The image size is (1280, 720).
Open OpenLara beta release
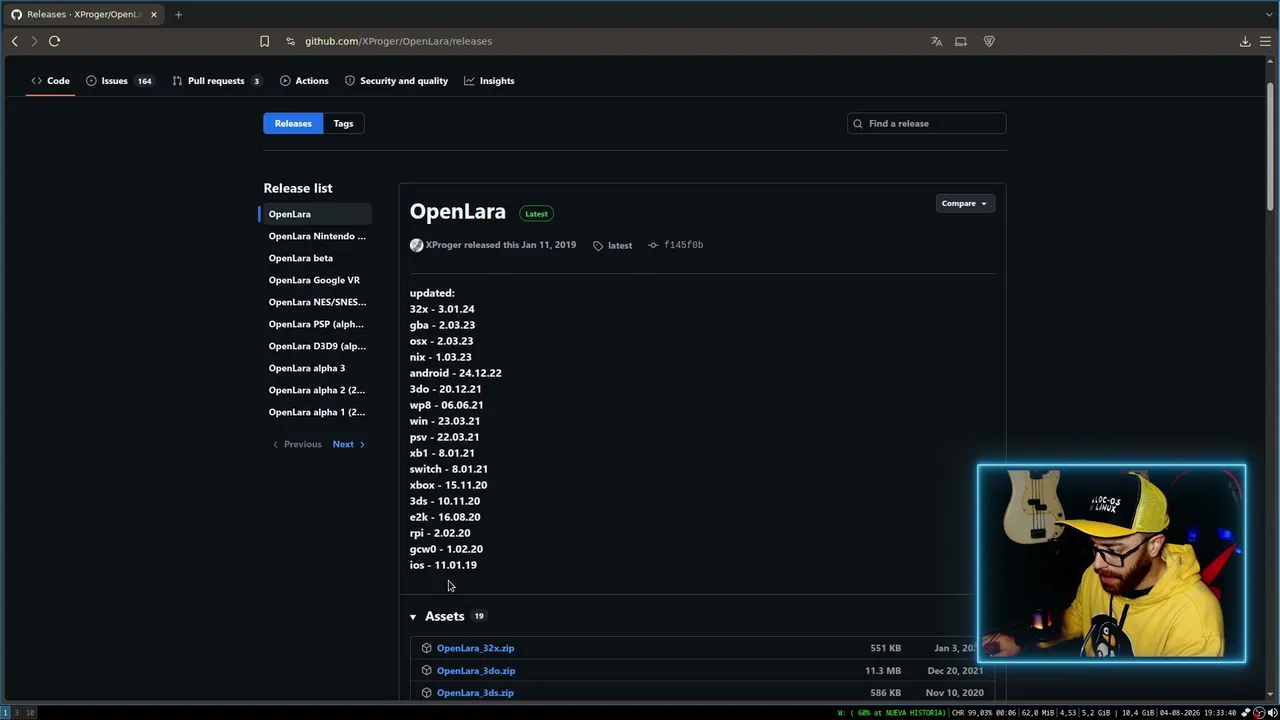300,258
